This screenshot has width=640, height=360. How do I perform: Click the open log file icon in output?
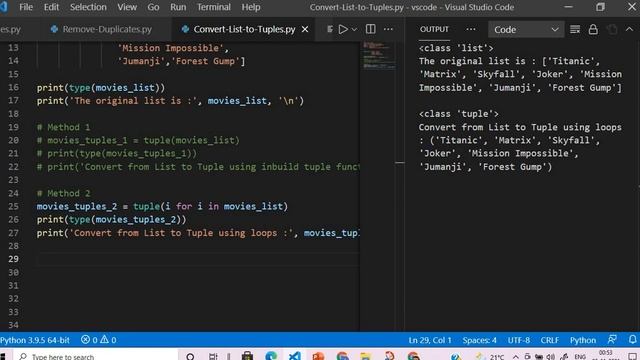click(612, 29)
